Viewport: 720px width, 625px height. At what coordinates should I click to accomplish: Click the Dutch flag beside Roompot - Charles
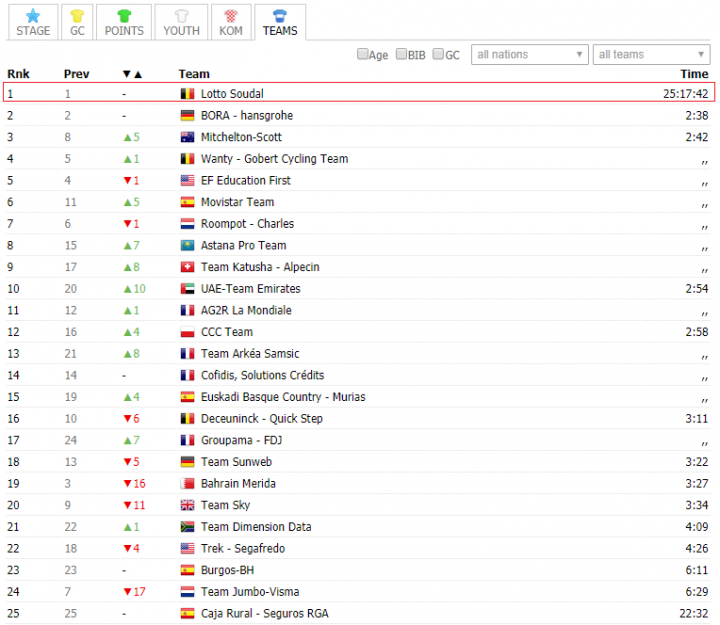pos(187,224)
